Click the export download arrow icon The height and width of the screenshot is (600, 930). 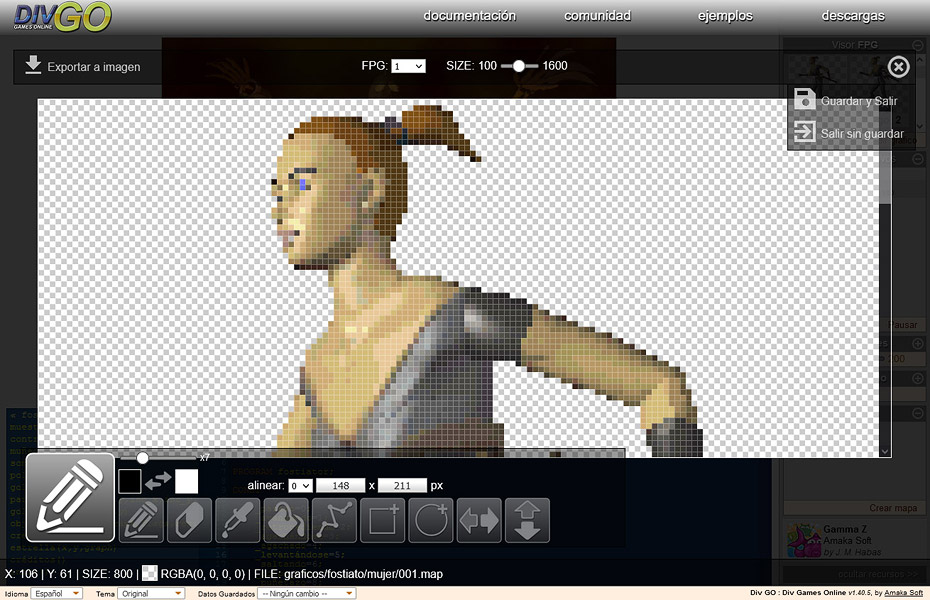(x=33, y=65)
